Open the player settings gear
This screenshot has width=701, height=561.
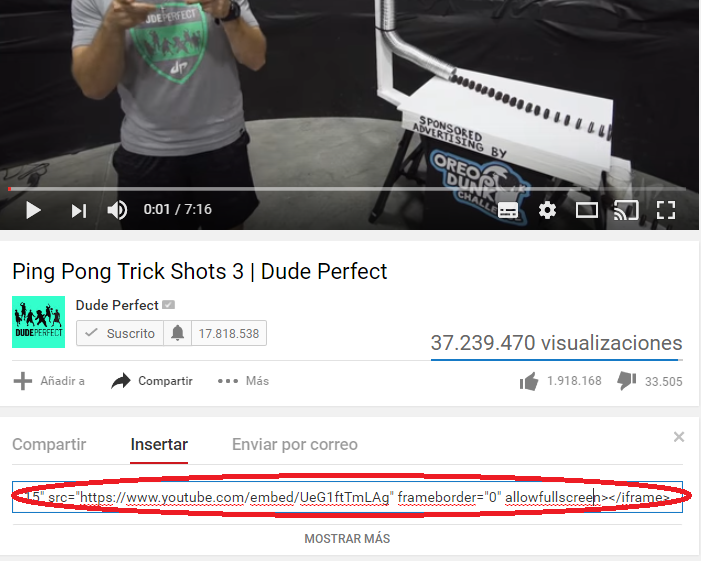(547, 210)
